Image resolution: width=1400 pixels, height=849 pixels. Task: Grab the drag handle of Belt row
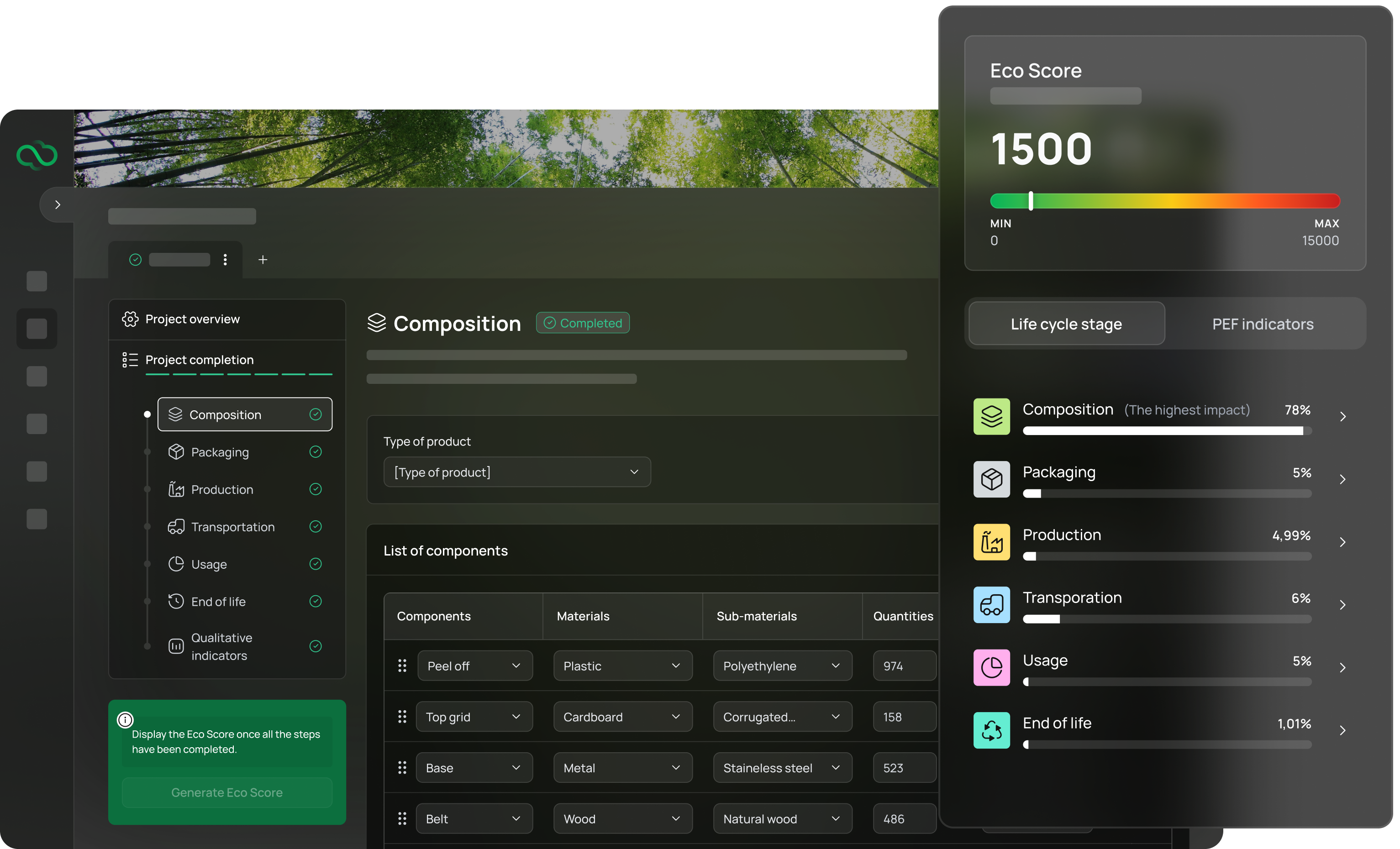pos(402,819)
